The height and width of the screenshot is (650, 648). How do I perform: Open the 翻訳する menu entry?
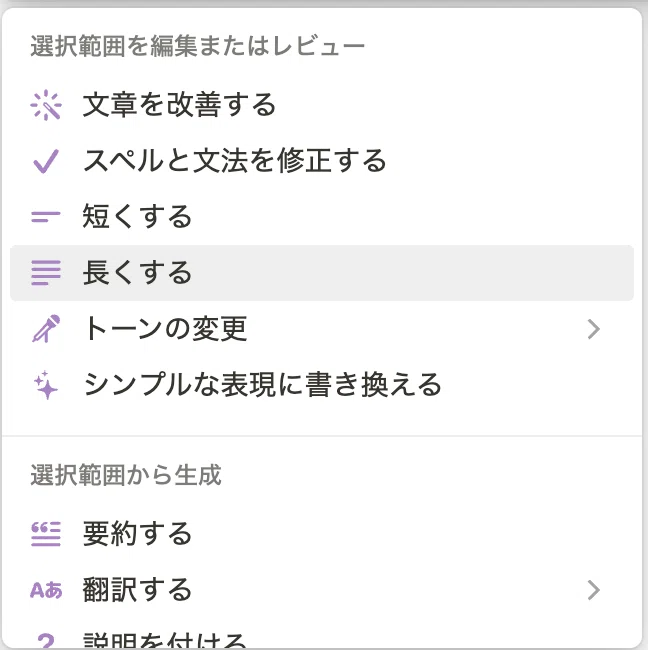click(x=322, y=590)
